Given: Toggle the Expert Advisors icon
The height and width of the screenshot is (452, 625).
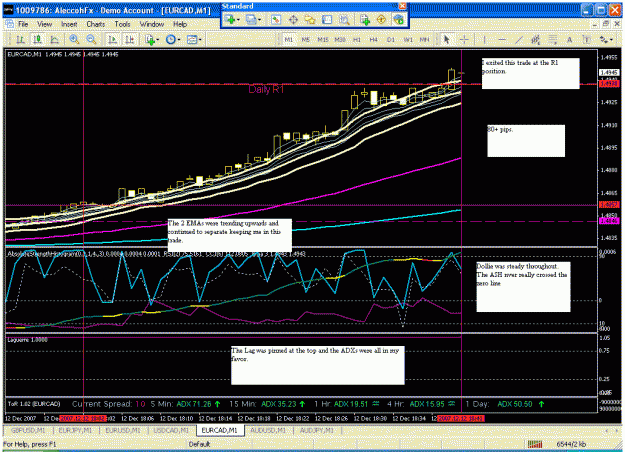Looking at the screenshot, I should coord(398,20).
